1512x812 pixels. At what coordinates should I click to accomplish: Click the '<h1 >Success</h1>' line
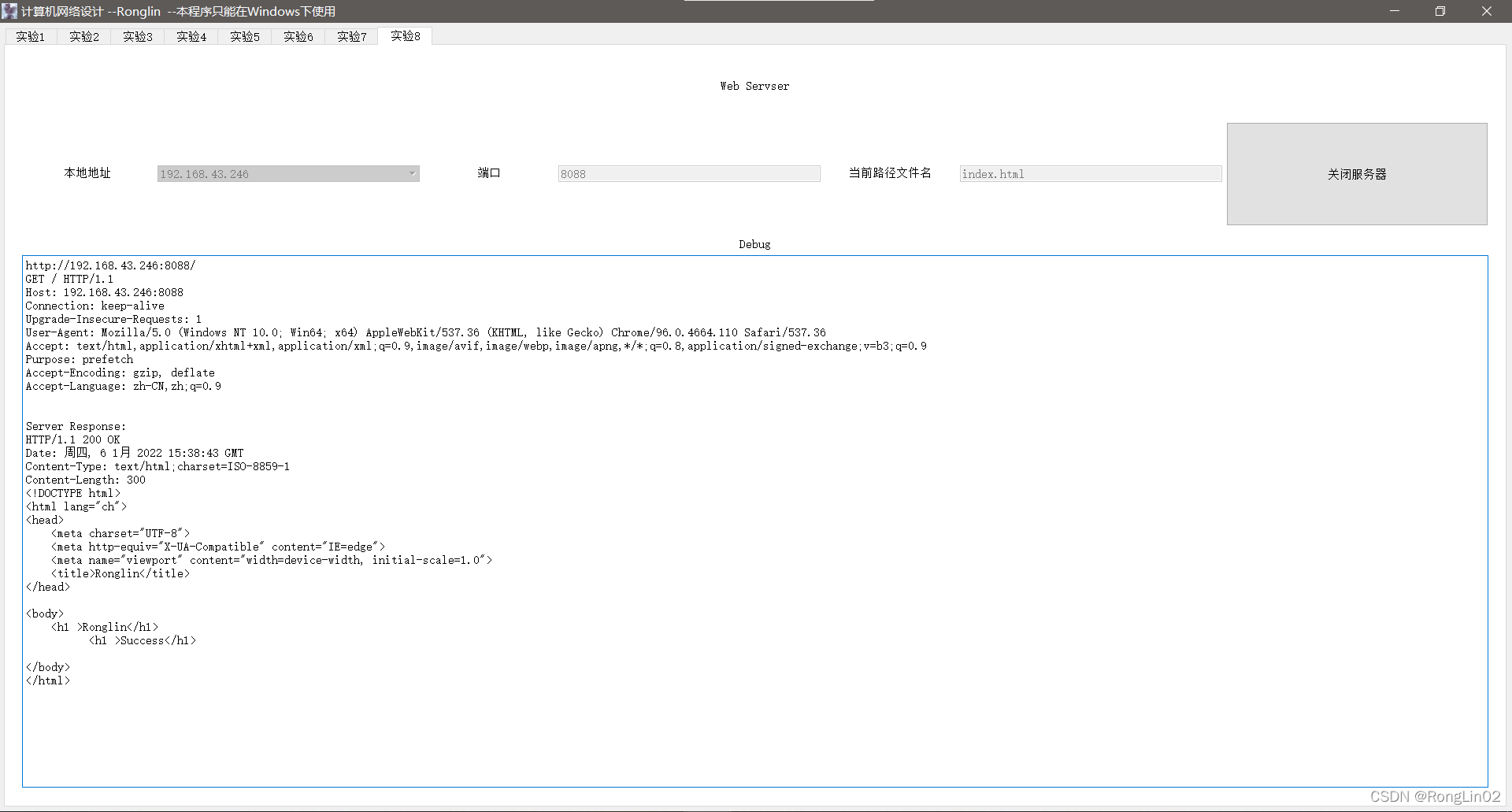(143, 640)
